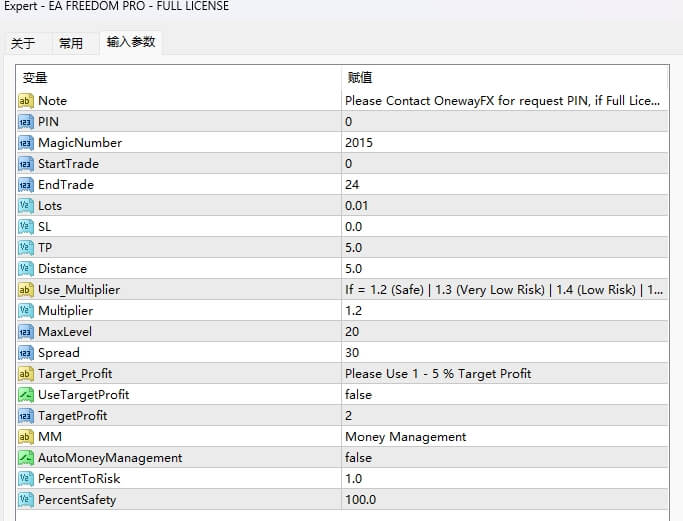Click the PIN integer parameter icon
This screenshot has height=521, width=683.
[x=26, y=122]
